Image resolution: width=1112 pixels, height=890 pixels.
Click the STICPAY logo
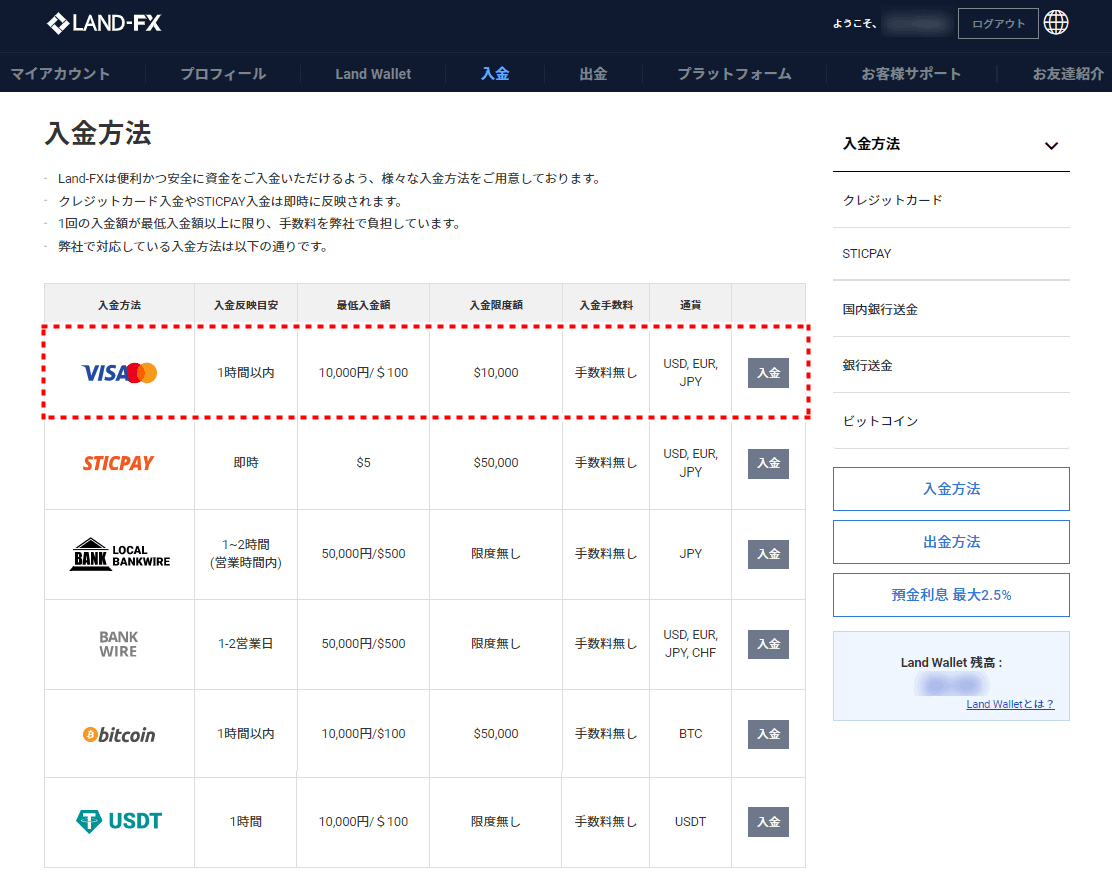(x=118, y=463)
